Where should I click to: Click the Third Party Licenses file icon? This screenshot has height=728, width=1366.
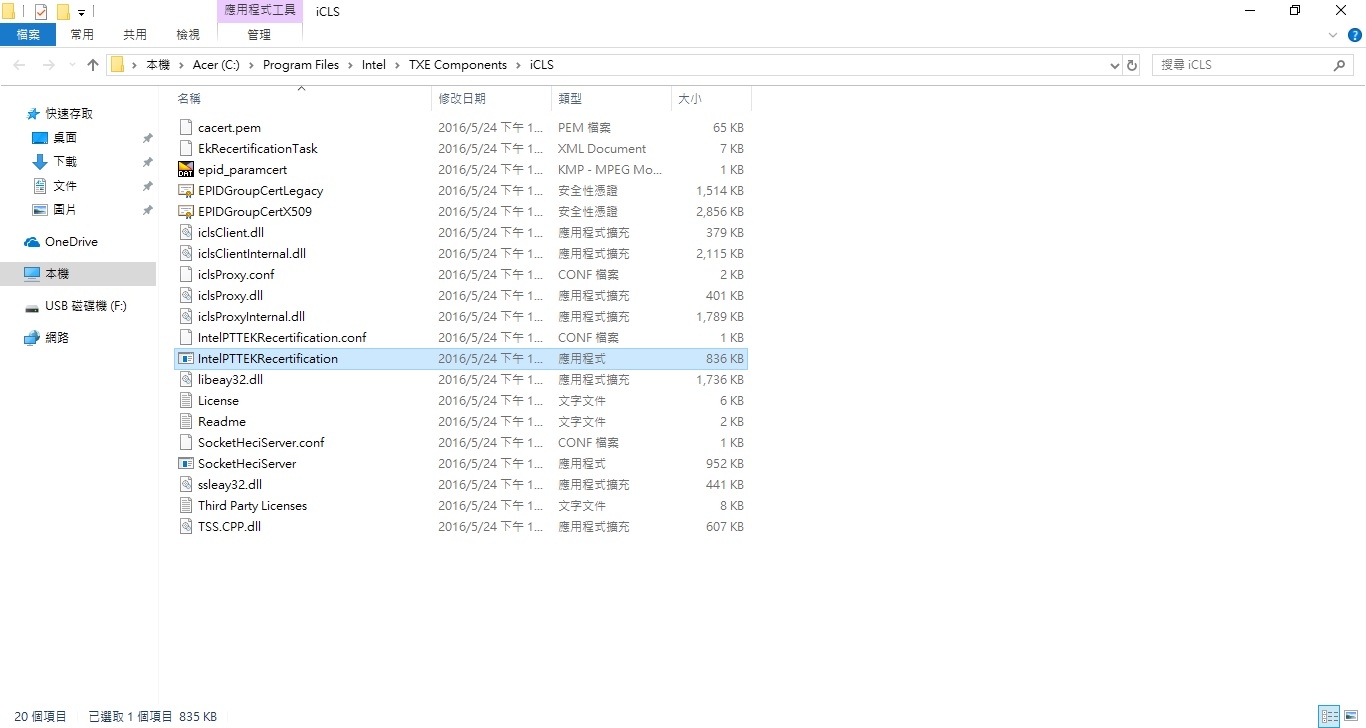(x=185, y=505)
